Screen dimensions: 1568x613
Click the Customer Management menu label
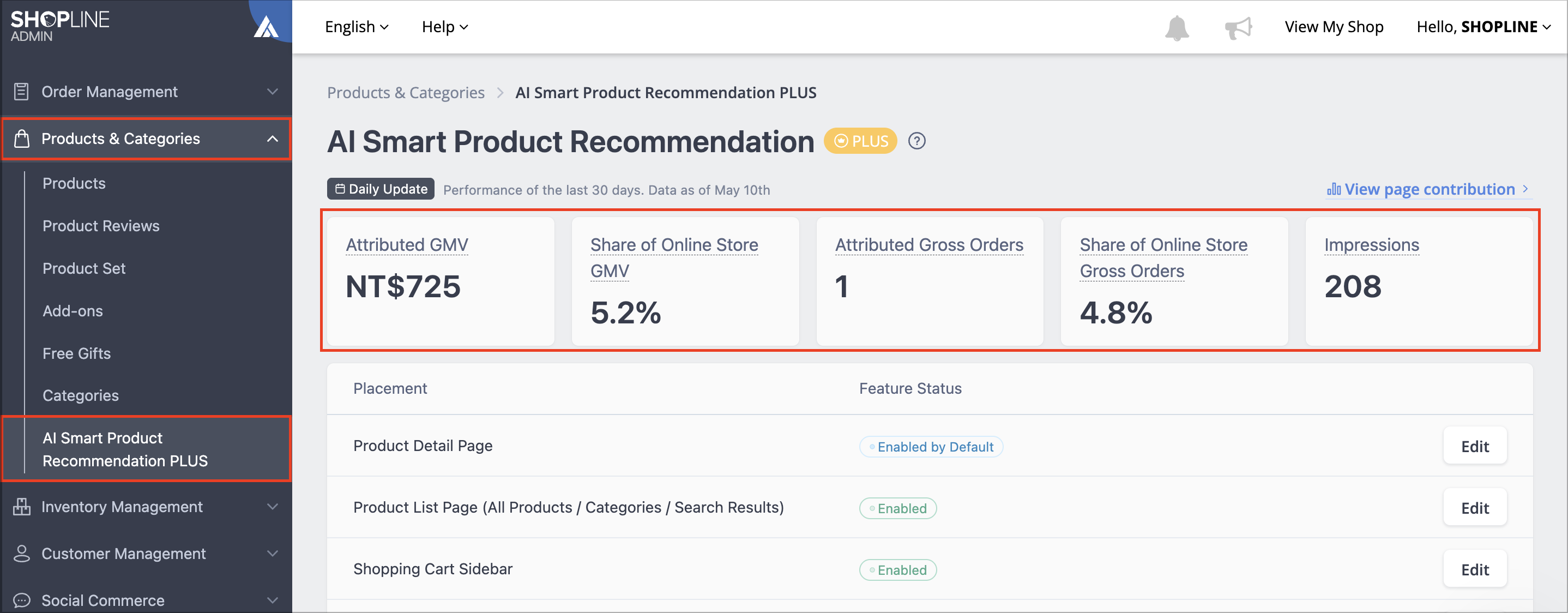124,554
